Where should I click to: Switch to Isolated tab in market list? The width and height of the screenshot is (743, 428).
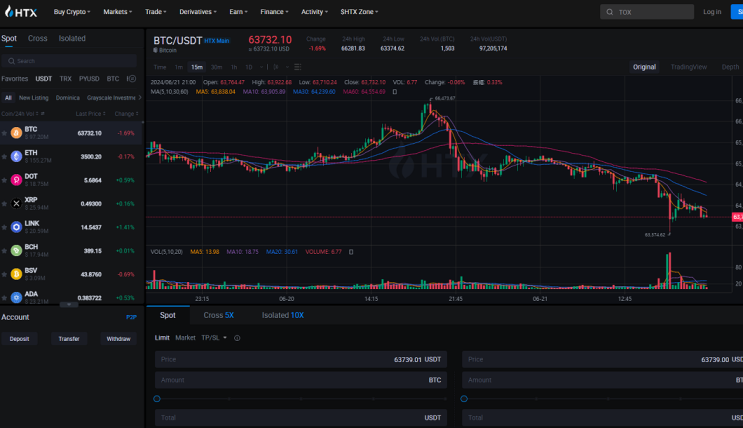click(72, 38)
